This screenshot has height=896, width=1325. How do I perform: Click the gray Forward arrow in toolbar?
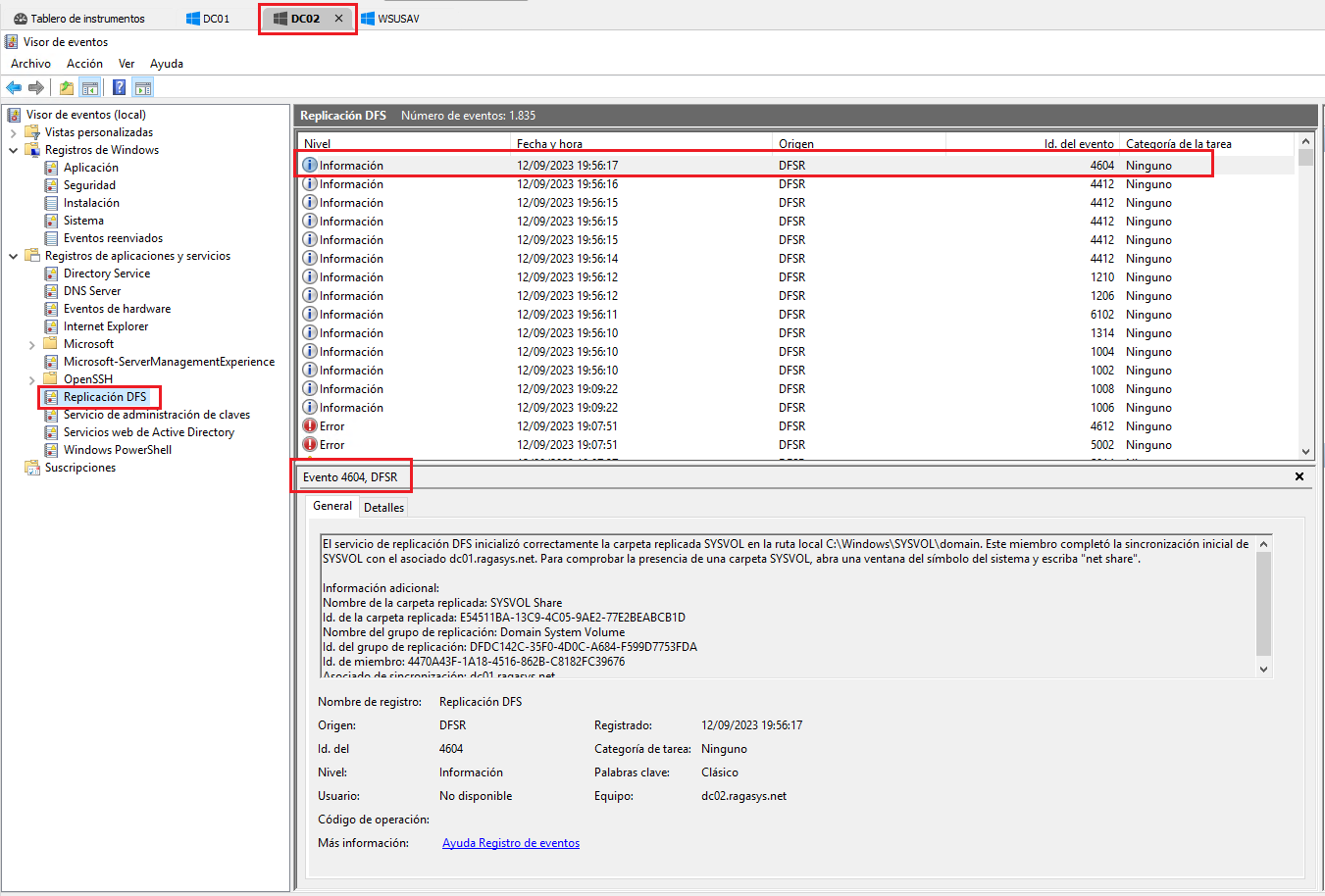pos(36,87)
